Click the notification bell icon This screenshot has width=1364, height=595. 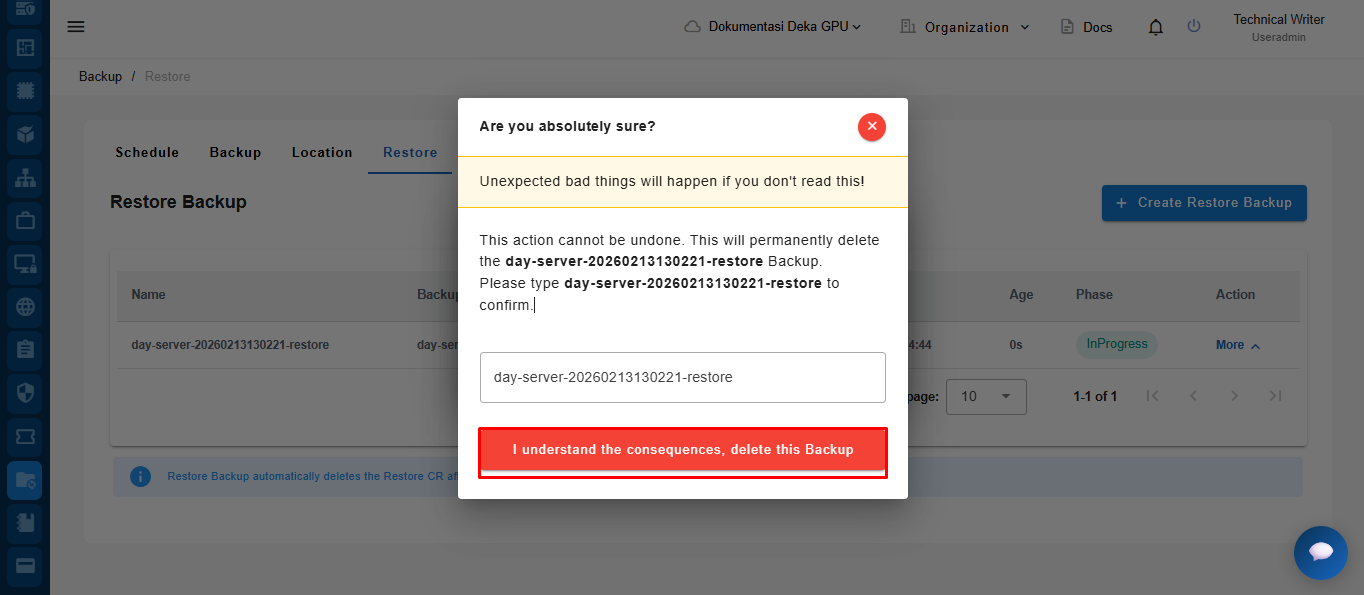(x=1156, y=28)
